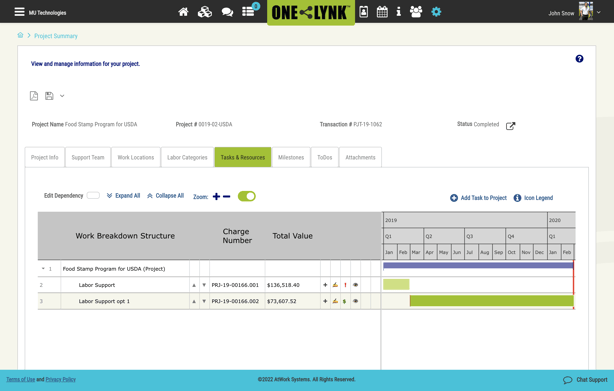614x391 pixels.
Task: Open dropdown arrow next to John Snow avatar
Action: [599, 12]
